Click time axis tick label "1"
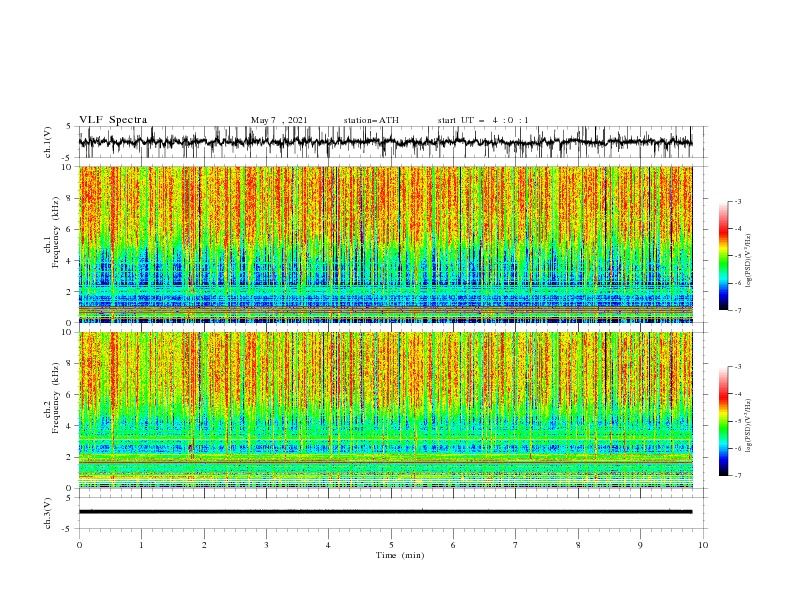The width and height of the screenshot is (792, 612). (x=141, y=545)
